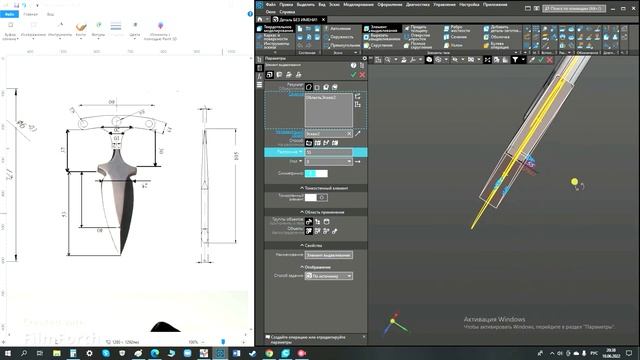Screen dimensions: 640x360
Task: Select the Прямоугольник sketch tool
Action: point(342,45)
